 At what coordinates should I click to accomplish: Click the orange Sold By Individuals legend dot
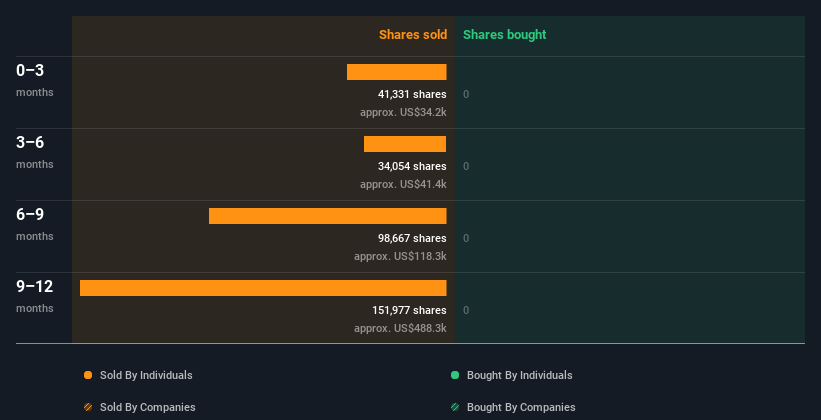pyautogui.click(x=88, y=375)
